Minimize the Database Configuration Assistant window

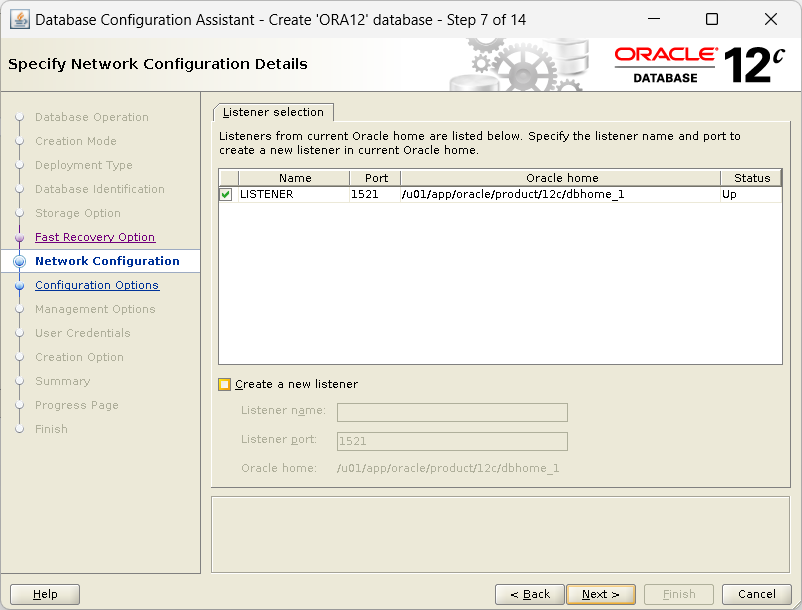point(654,19)
